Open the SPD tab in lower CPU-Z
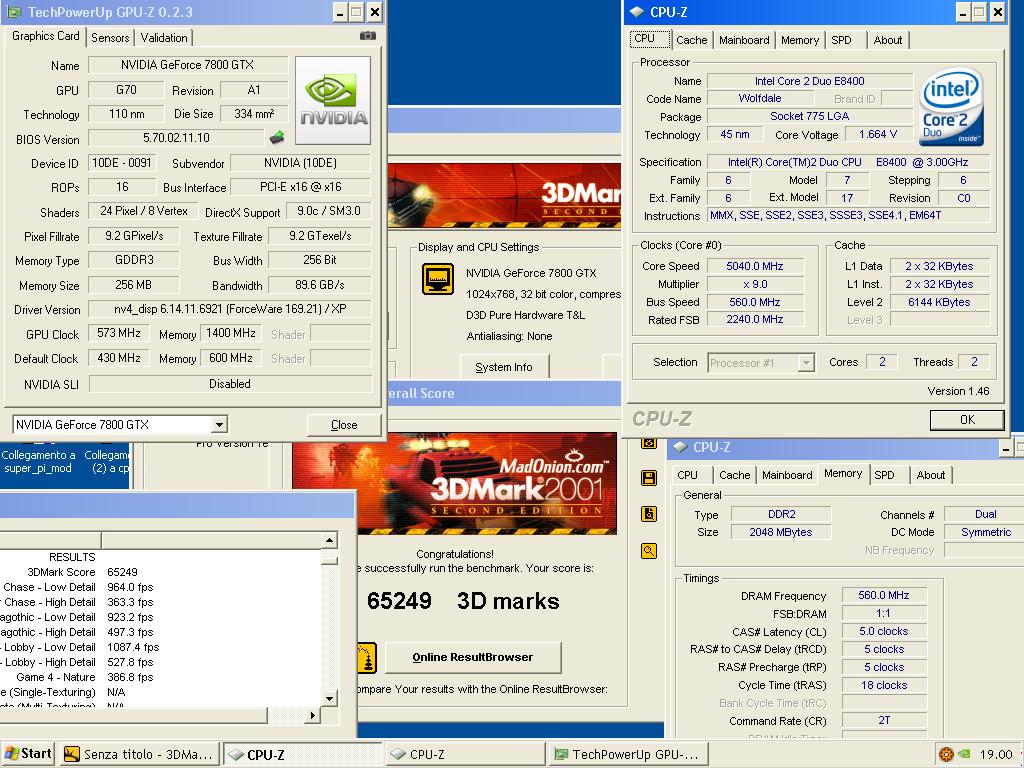 [x=884, y=475]
